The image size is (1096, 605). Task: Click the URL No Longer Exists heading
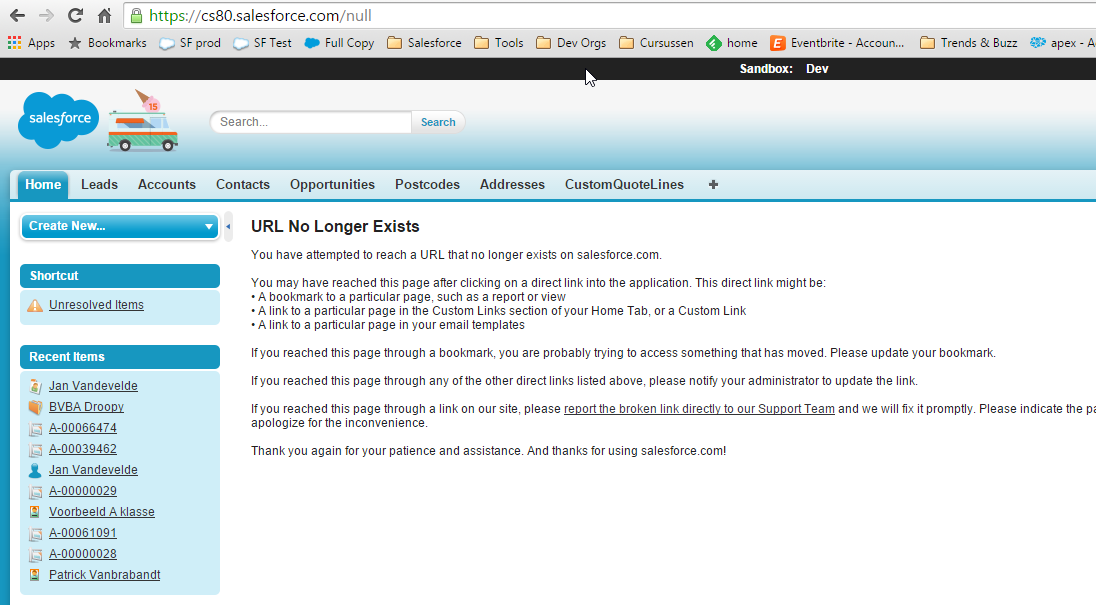point(335,226)
